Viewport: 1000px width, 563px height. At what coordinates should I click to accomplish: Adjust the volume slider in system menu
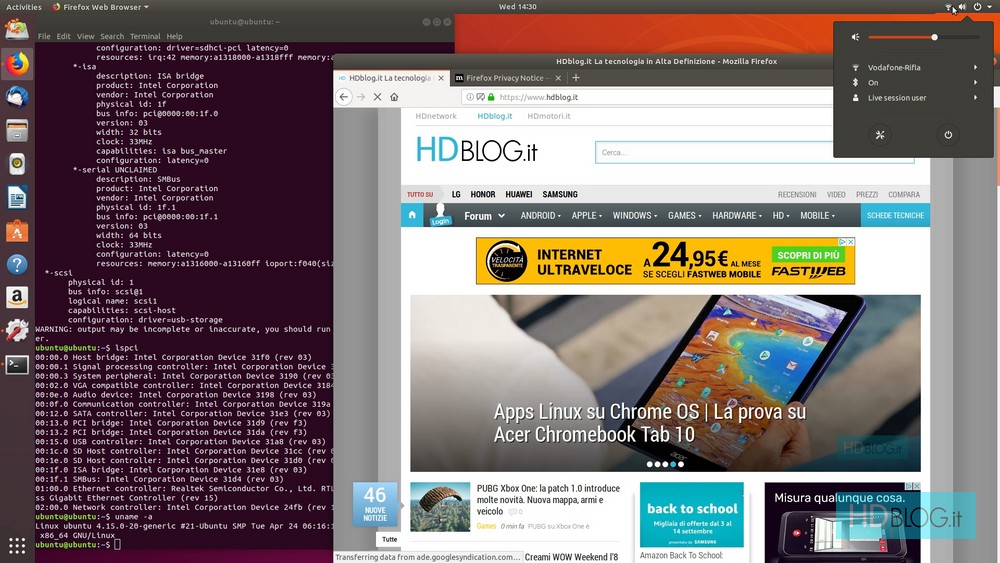(923, 37)
